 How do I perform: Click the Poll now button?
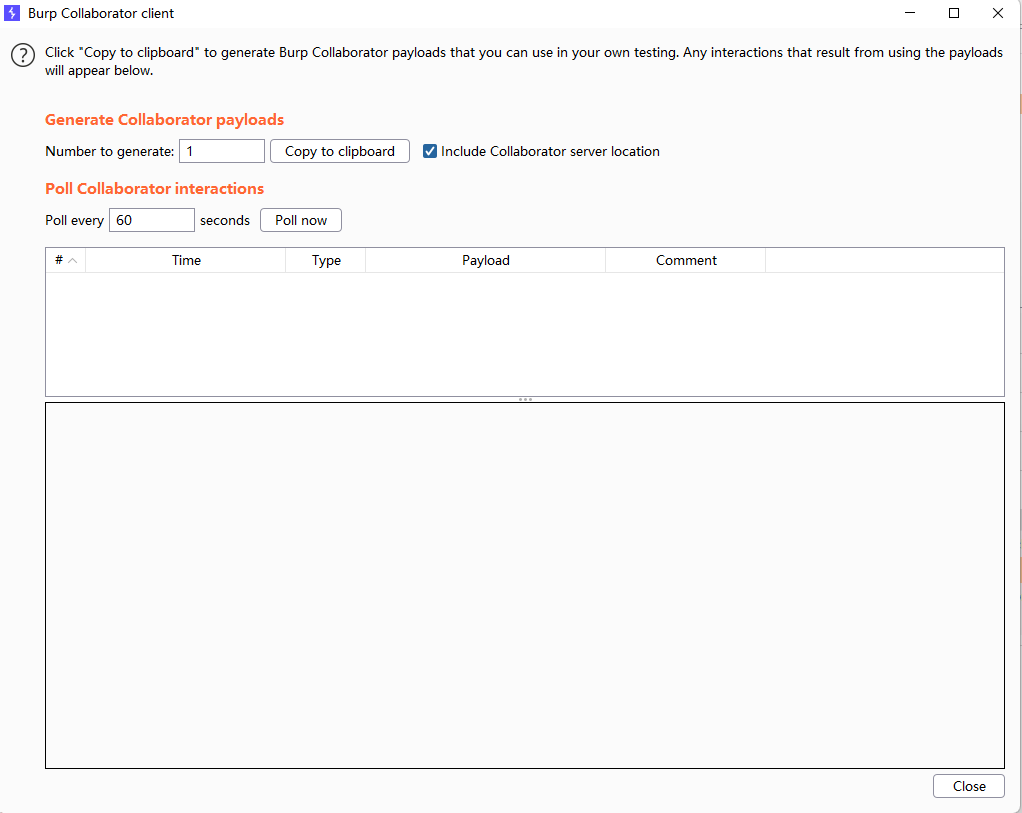300,220
